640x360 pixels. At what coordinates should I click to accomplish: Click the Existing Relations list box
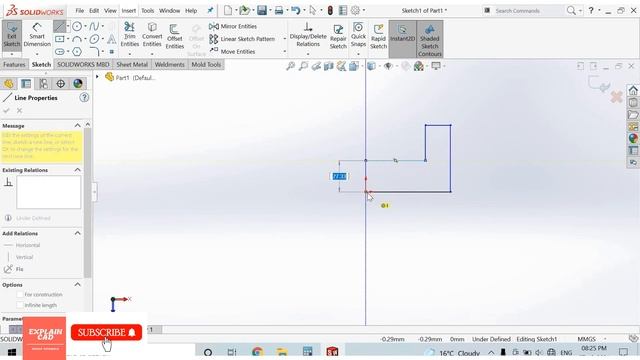[x=49, y=192]
